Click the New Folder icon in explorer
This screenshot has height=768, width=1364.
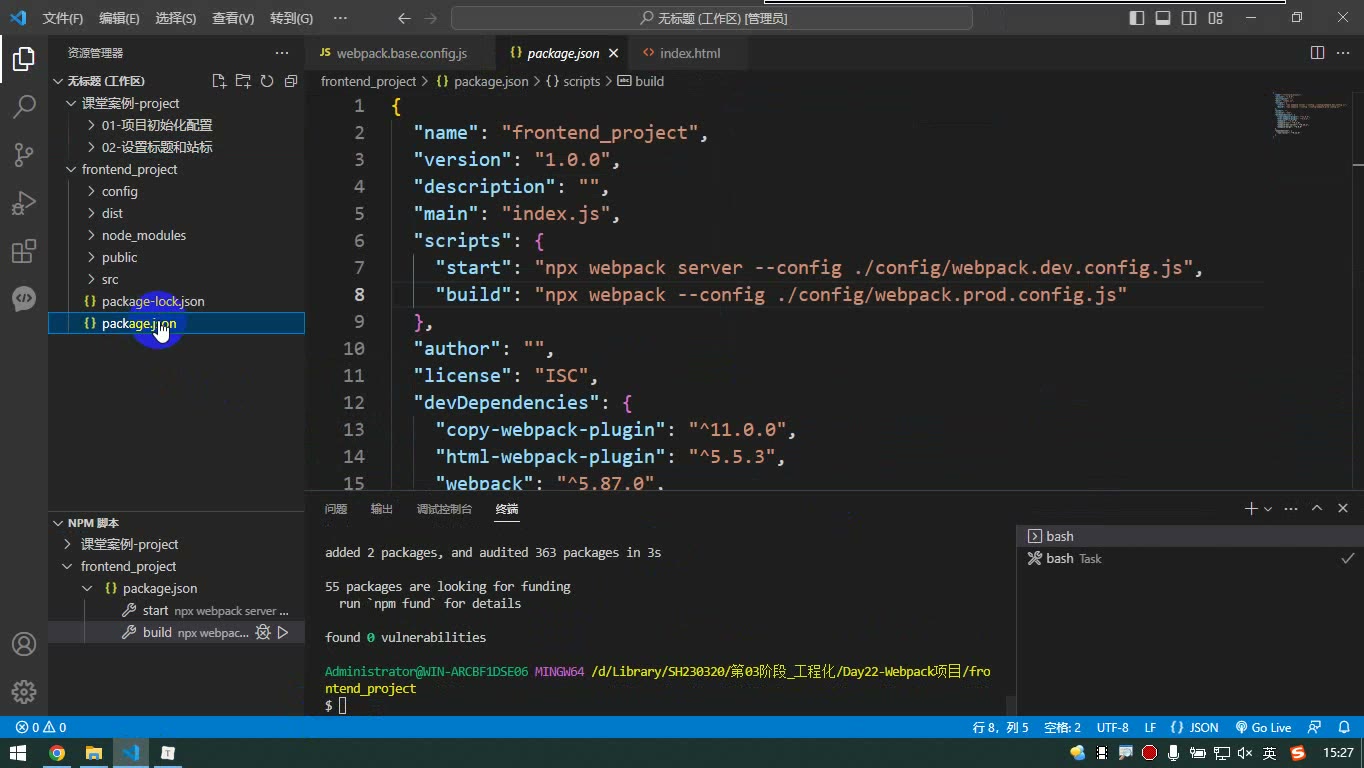tap(243, 81)
